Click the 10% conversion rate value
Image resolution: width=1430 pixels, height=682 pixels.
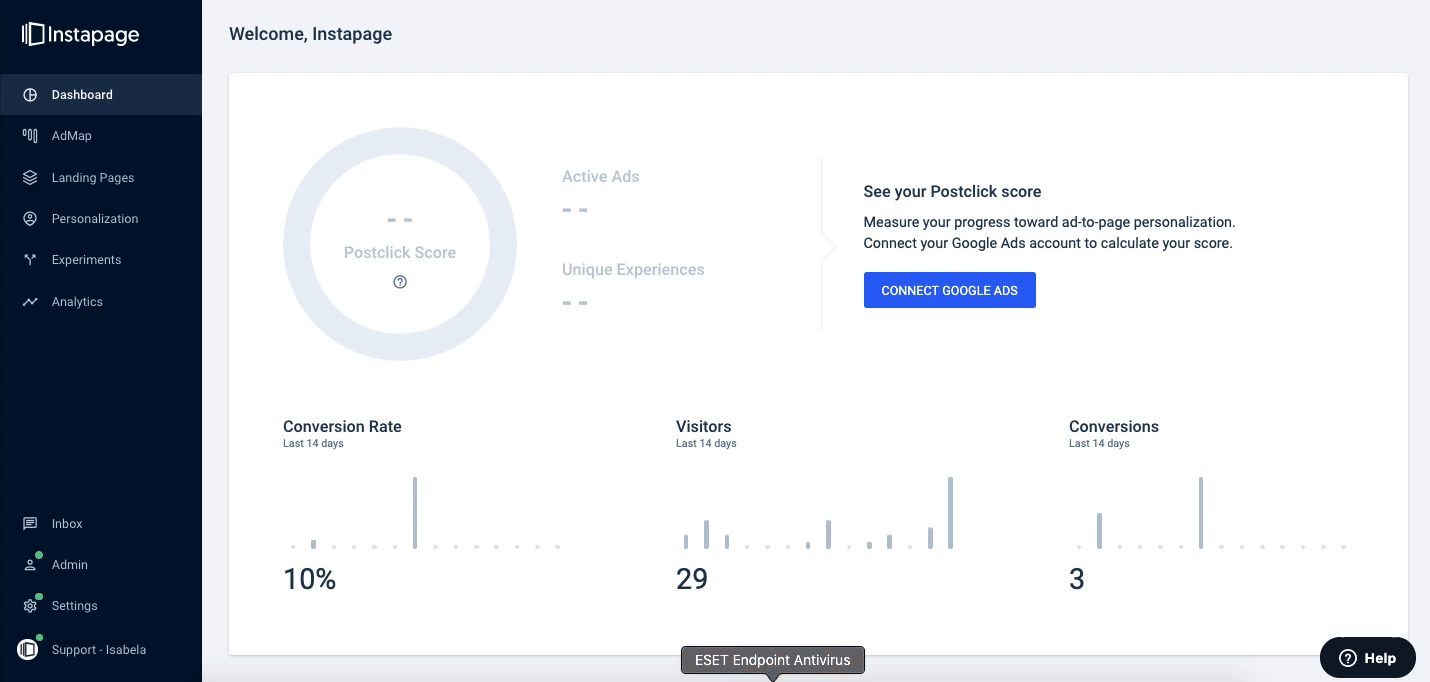coord(310,579)
